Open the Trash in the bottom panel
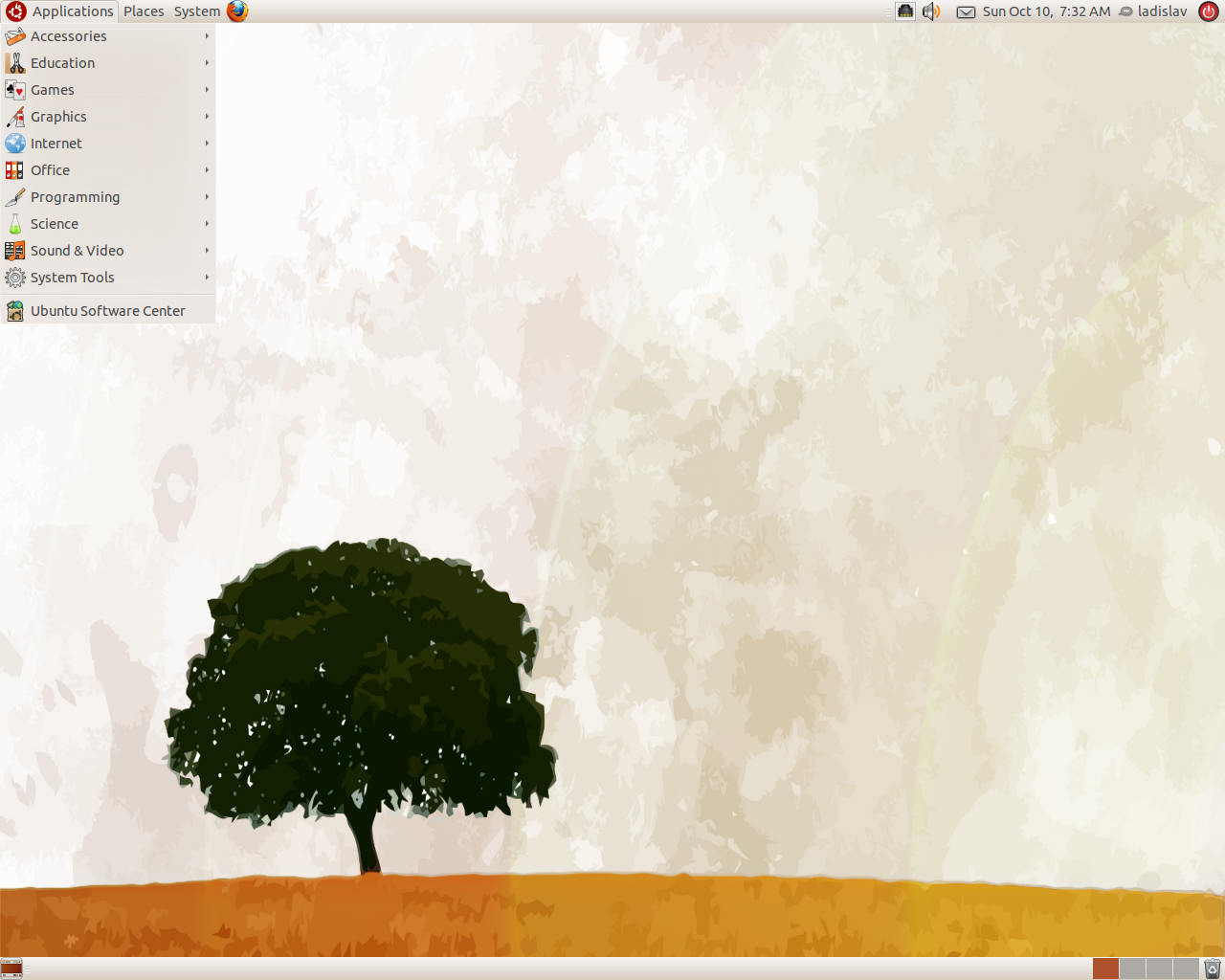 click(1213, 969)
